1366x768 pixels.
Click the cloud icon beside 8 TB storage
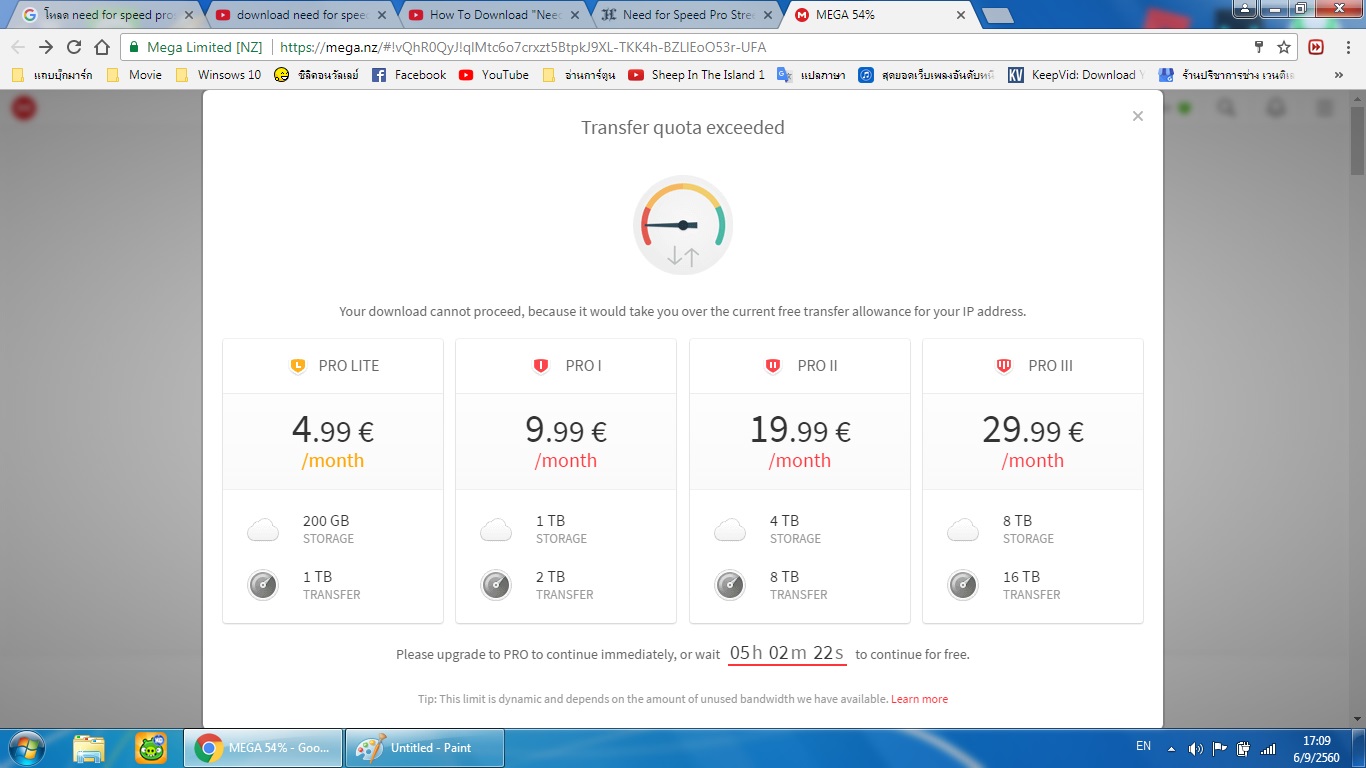pos(963,529)
